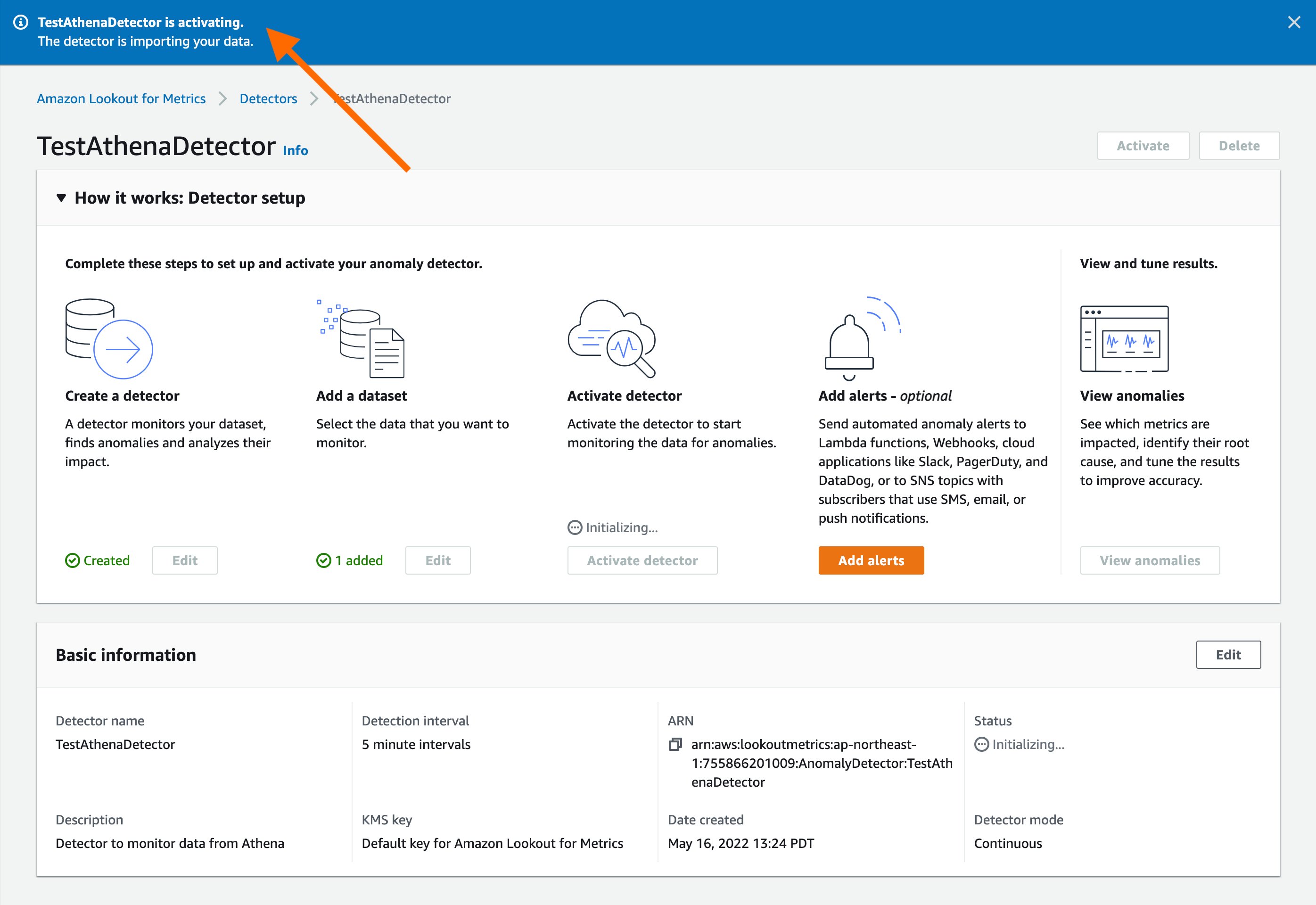
Task: Click the Delete button at top right
Action: 1239,146
